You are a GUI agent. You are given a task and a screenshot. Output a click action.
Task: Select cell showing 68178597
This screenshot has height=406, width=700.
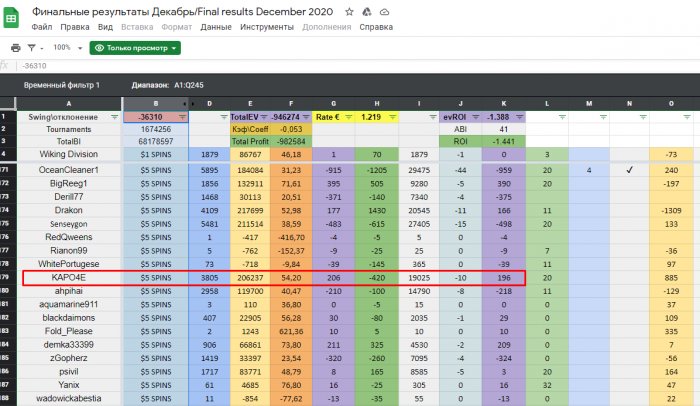[x=156, y=141]
